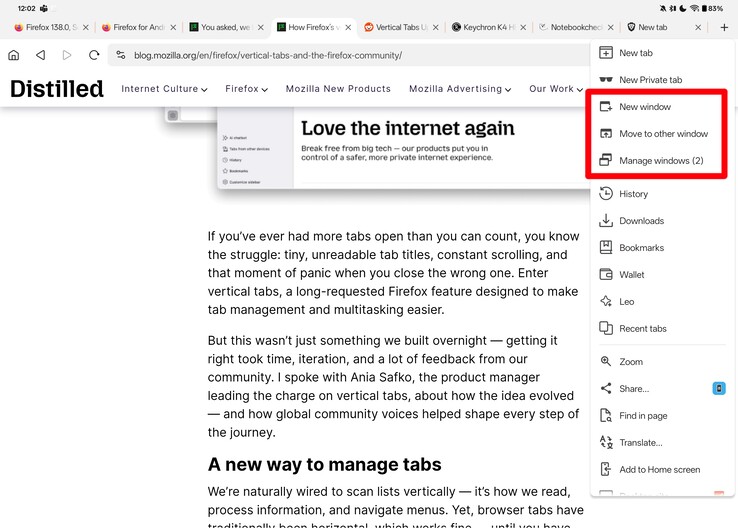Close the 'Notebookcheck' tab
Image resolution: width=738 pixels, height=528 pixels.
coord(610,27)
